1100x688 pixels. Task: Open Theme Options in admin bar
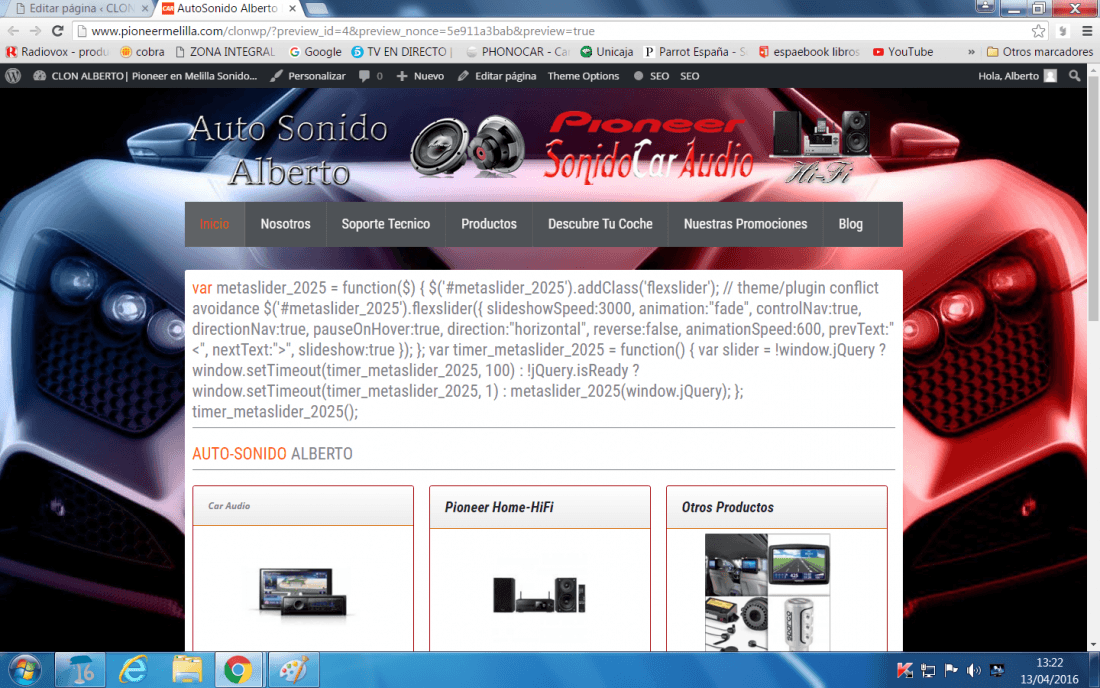(x=583, y=76)
